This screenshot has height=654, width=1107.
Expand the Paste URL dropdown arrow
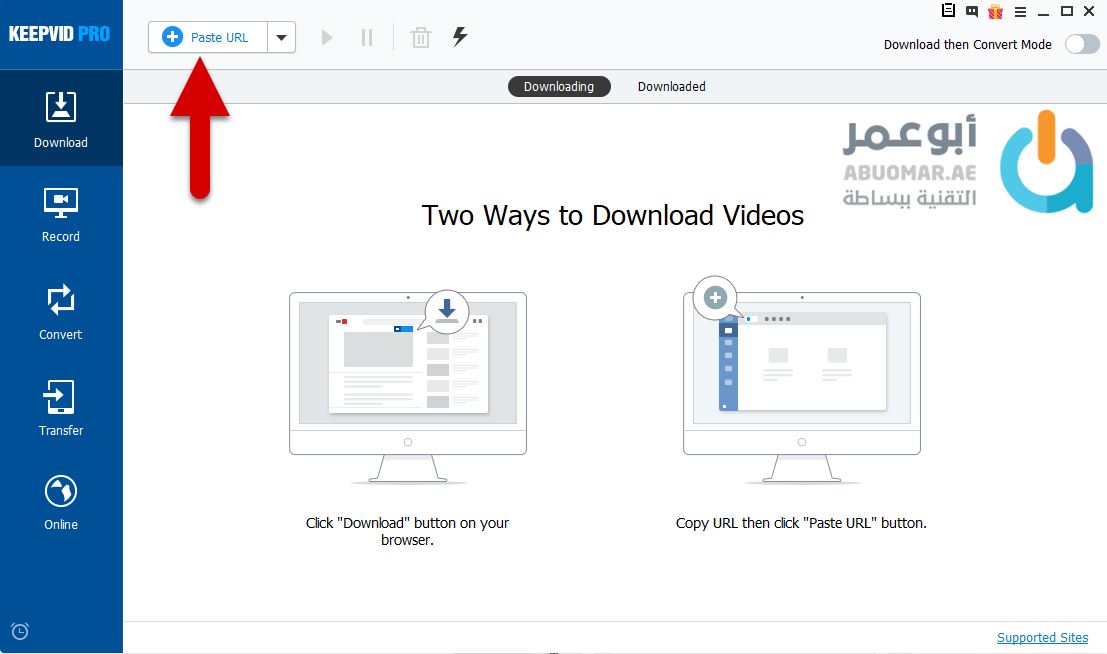point(281,38)
